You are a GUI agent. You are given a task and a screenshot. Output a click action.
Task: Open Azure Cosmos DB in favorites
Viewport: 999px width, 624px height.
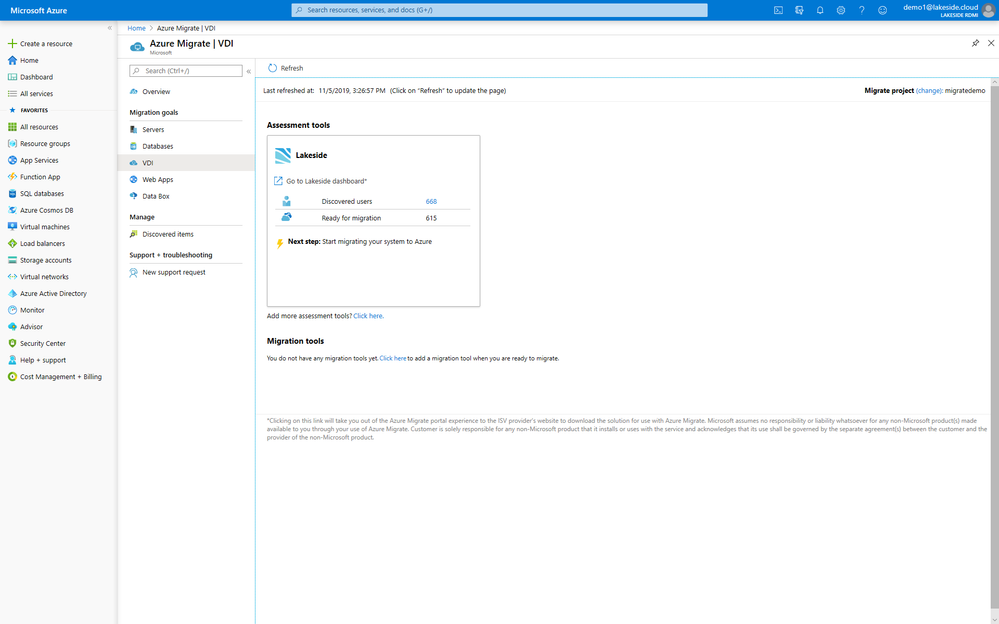[47, 210]
